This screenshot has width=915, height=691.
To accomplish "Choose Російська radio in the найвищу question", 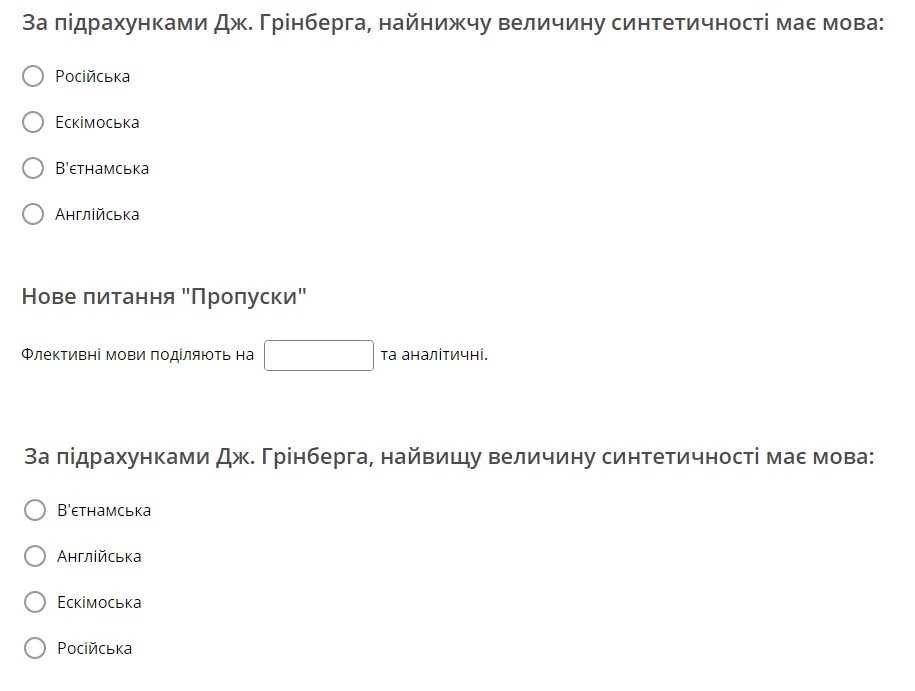I will tap(35, 648).
